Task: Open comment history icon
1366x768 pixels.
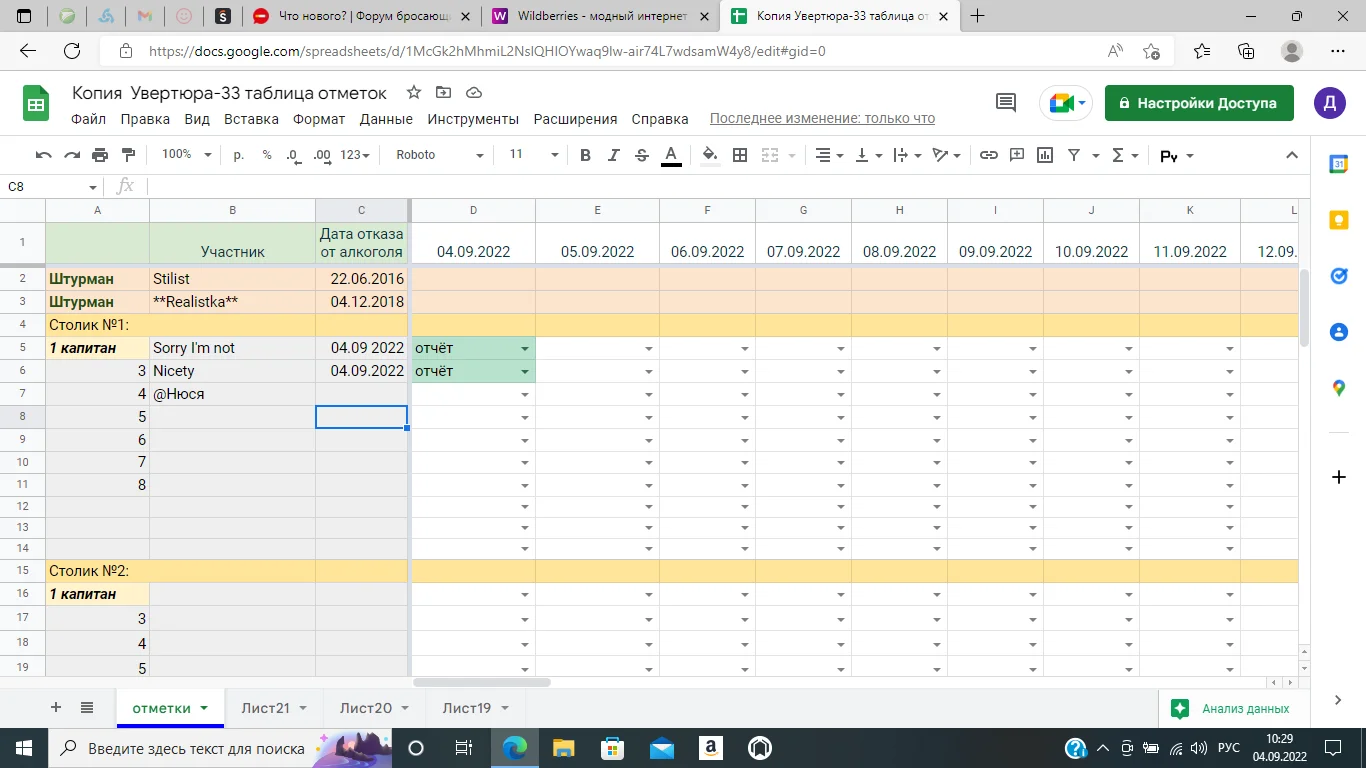Action: [1006, 103]
